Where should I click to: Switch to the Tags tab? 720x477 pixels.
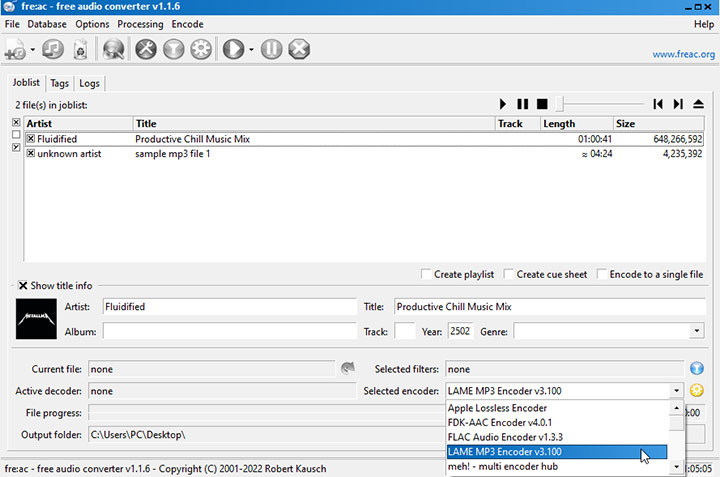[x=60, y=84]
